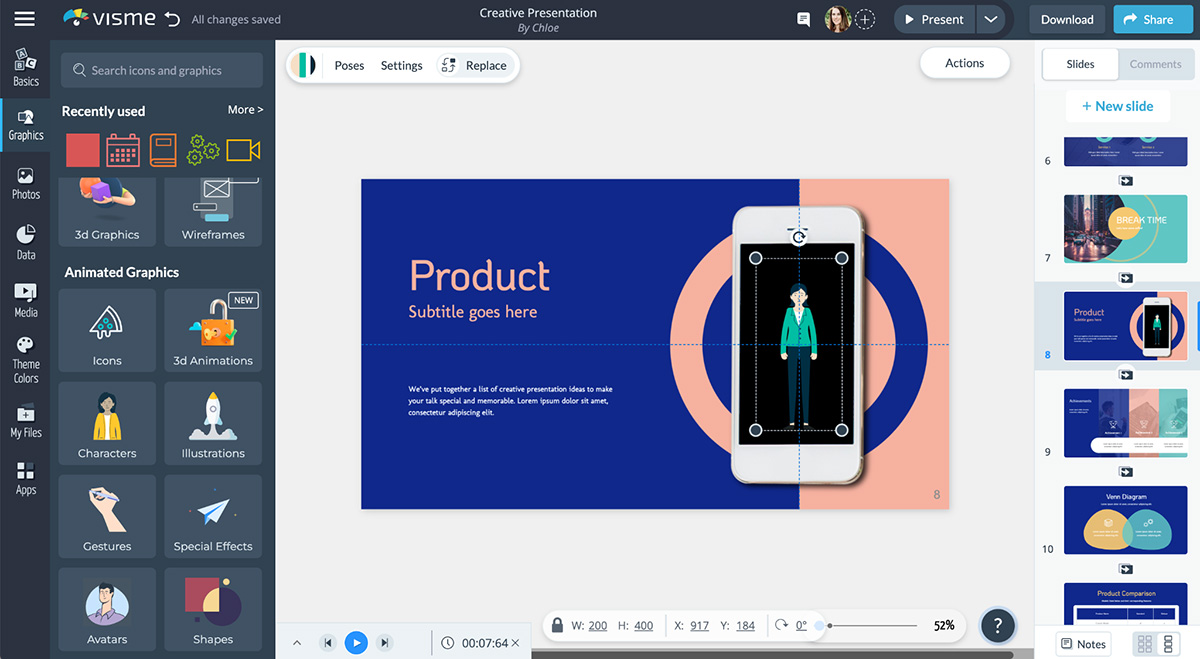The width and height of the screenshot is (1200, 659).
Task: Select the yellow video camera icon
Action: point(243,150)
